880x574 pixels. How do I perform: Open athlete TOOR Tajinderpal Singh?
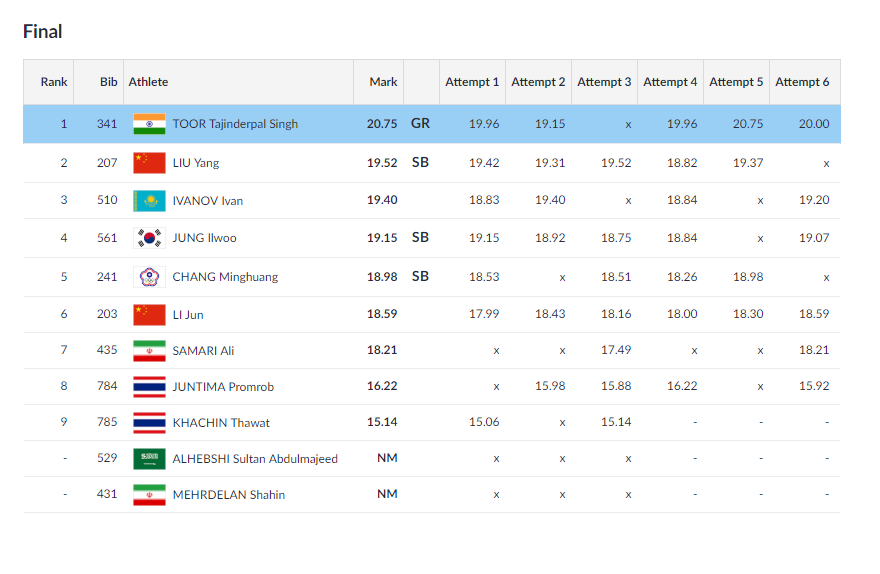click(235, 124)
